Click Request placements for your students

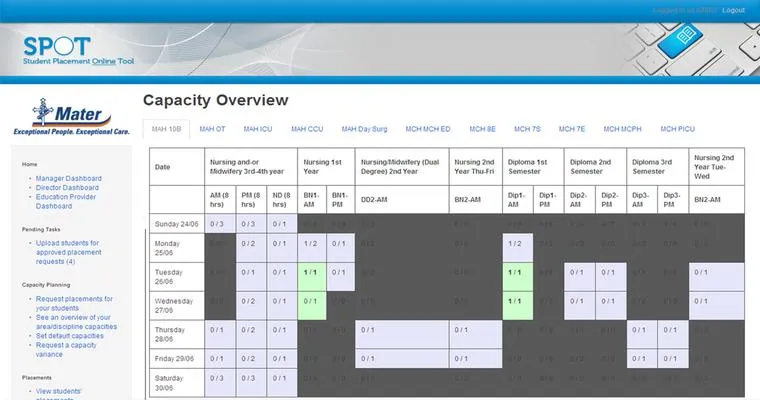74,304
